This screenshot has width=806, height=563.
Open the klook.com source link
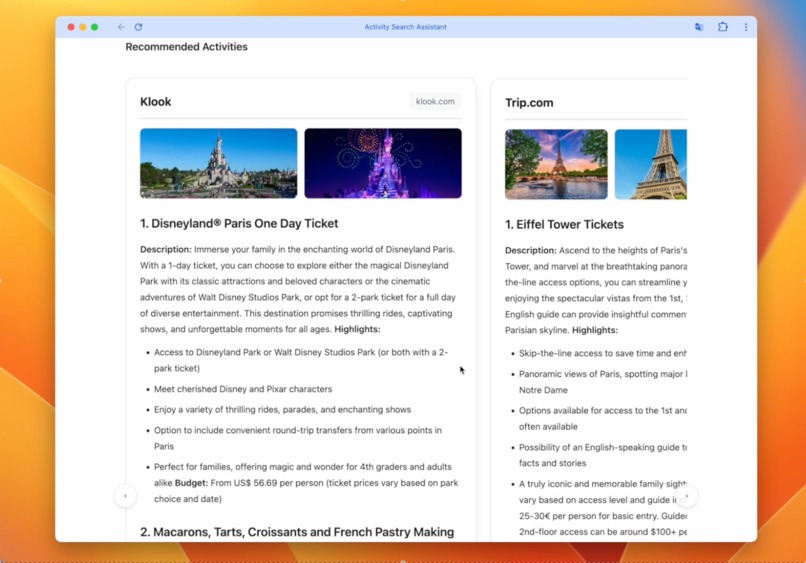coord(435,101)
